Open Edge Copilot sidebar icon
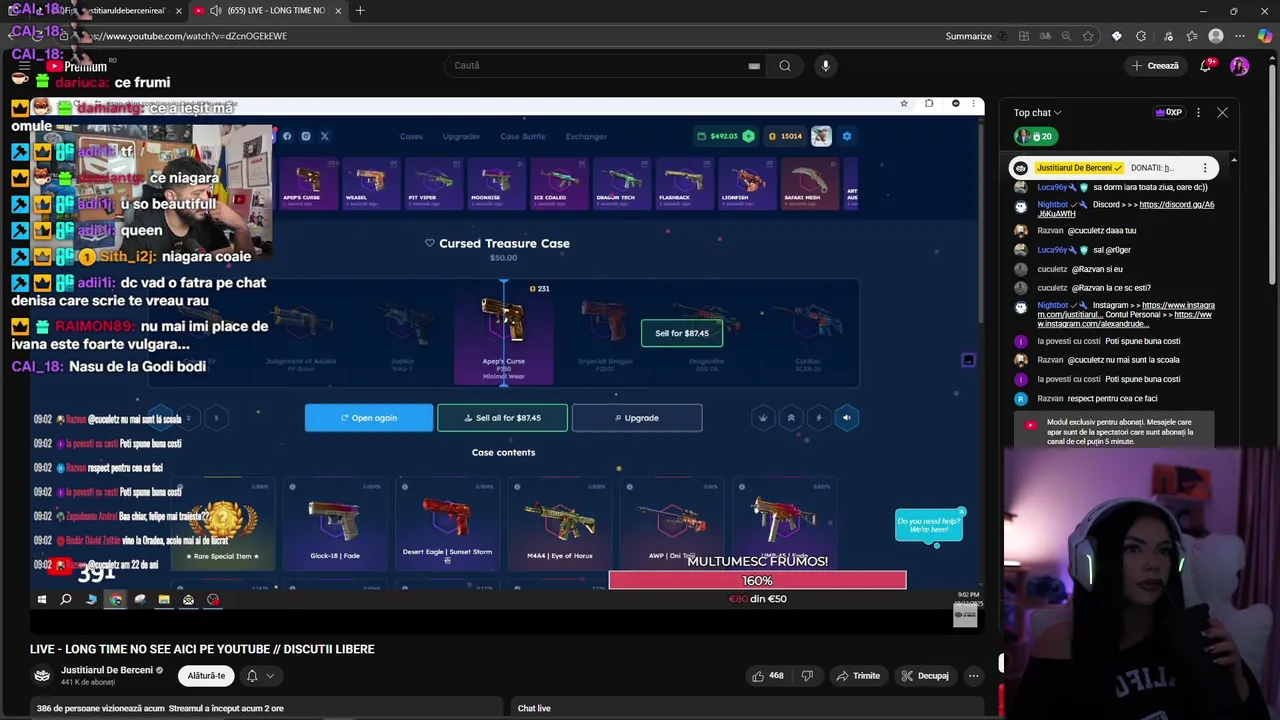 (x=1265, y=36)
